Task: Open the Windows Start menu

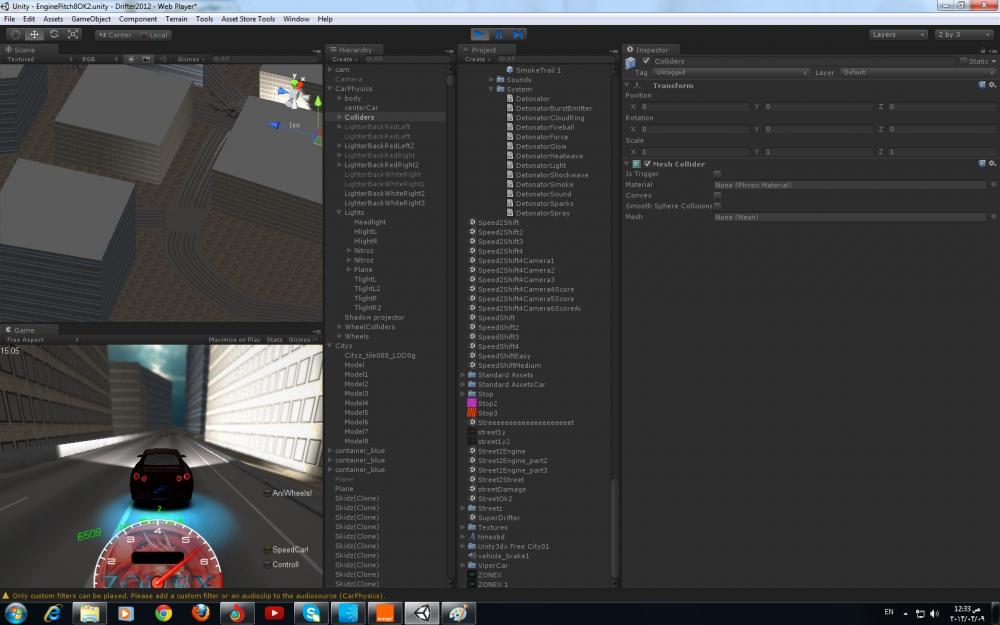Action: tap(15, 613)
